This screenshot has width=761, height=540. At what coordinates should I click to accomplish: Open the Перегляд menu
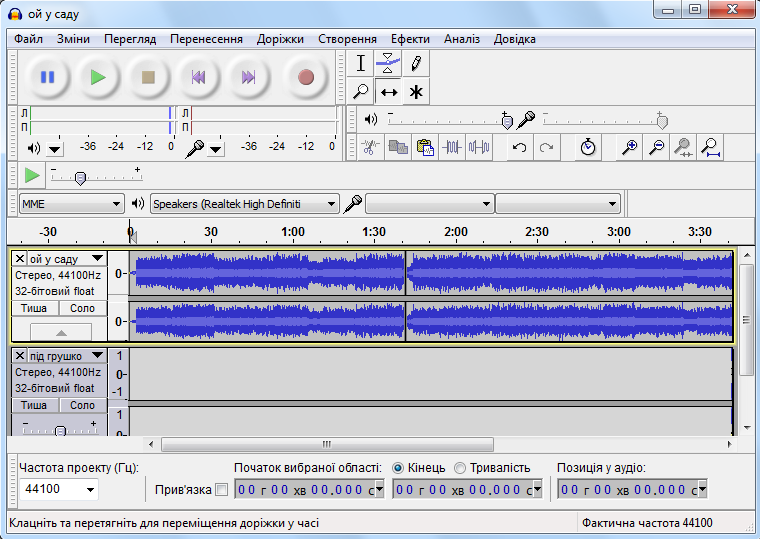pos(130,39)
